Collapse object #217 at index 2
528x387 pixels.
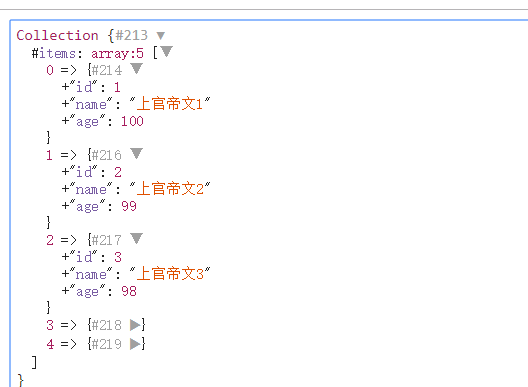(x=137, y=238)
